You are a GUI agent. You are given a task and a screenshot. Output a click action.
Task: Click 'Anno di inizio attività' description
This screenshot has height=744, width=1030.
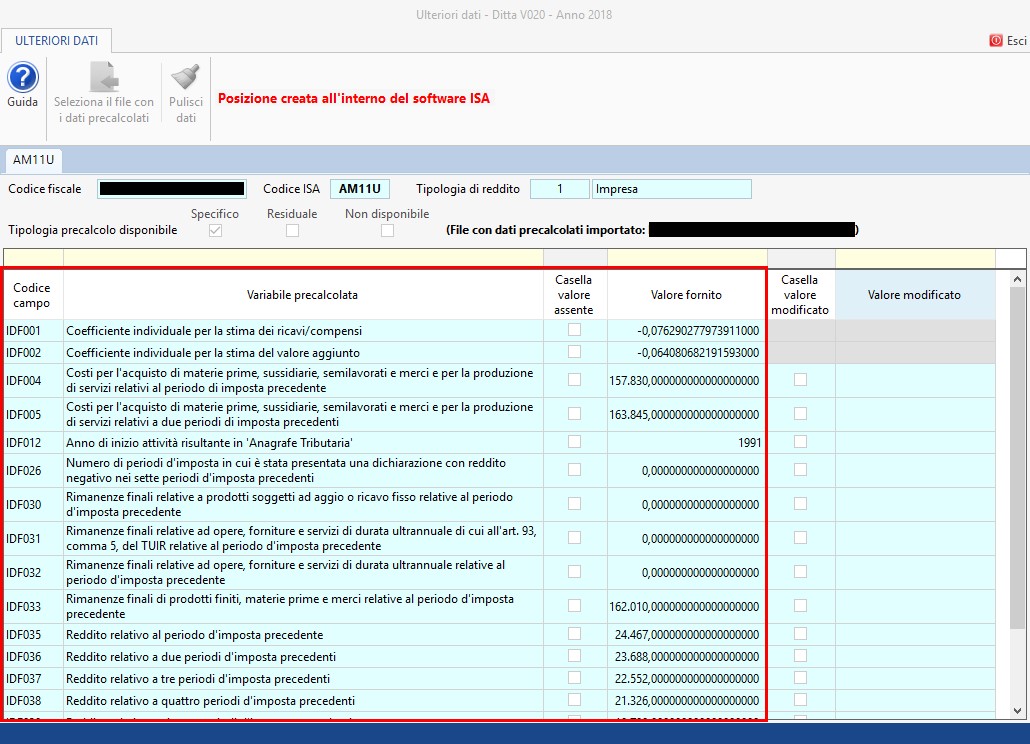coord(209,443)
